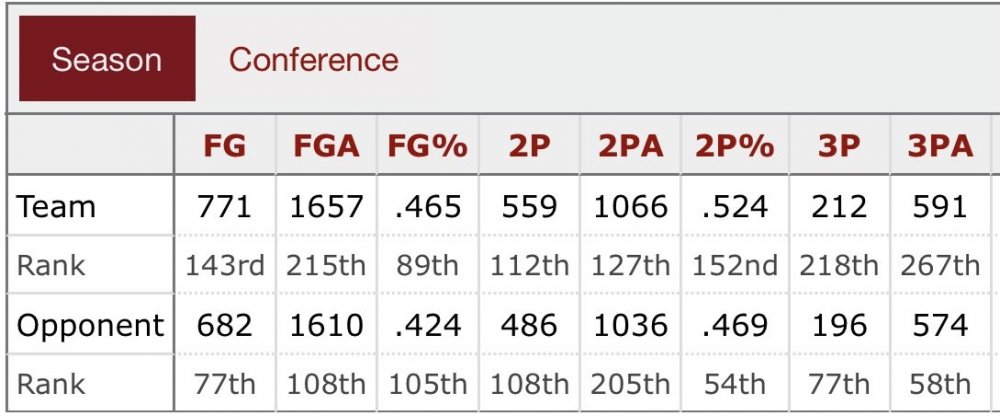Select the Opponent row label
The image size is (1000, 416).
(90, 325)
